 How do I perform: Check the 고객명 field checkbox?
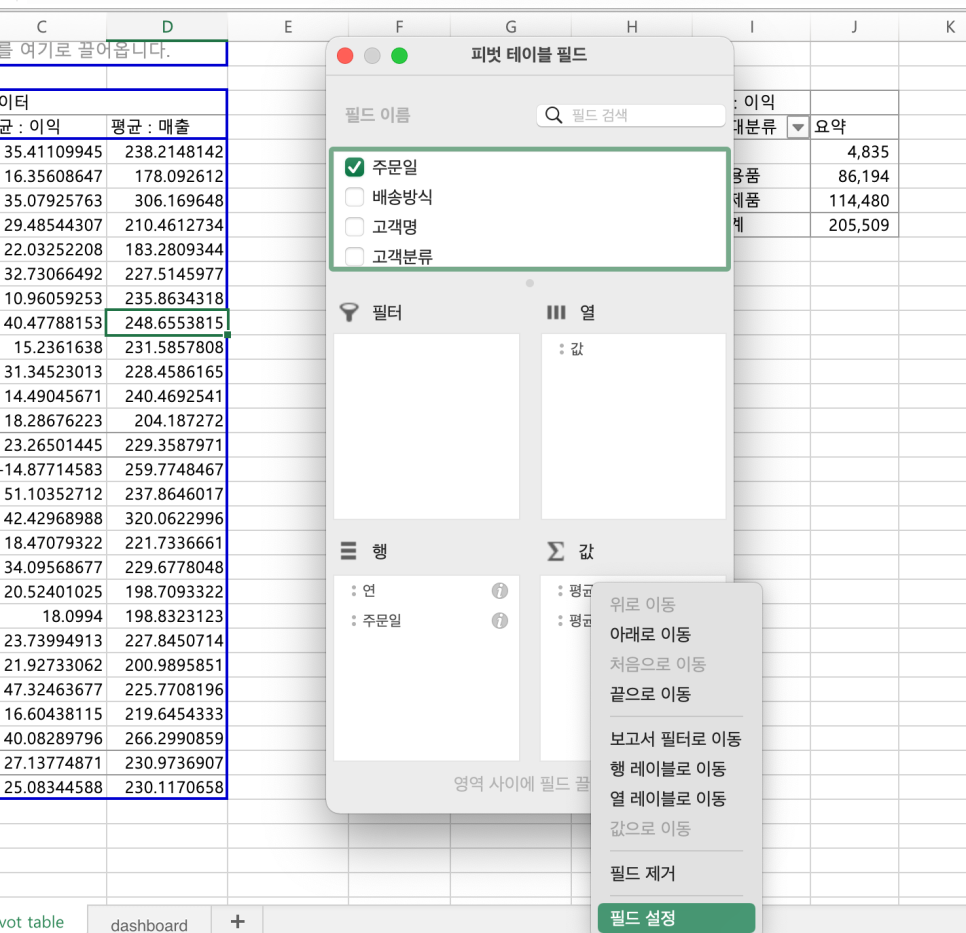tap(354, 227)
